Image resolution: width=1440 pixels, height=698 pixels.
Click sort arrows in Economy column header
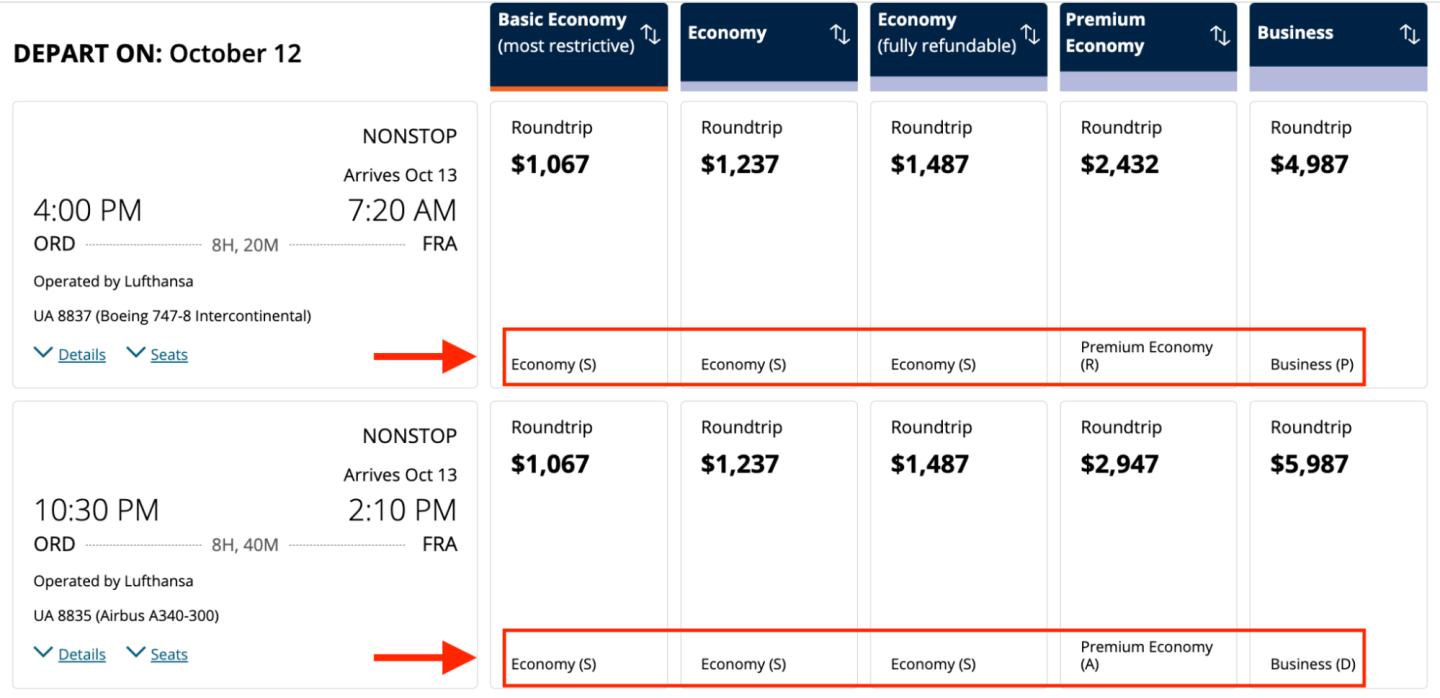point(840,35)
